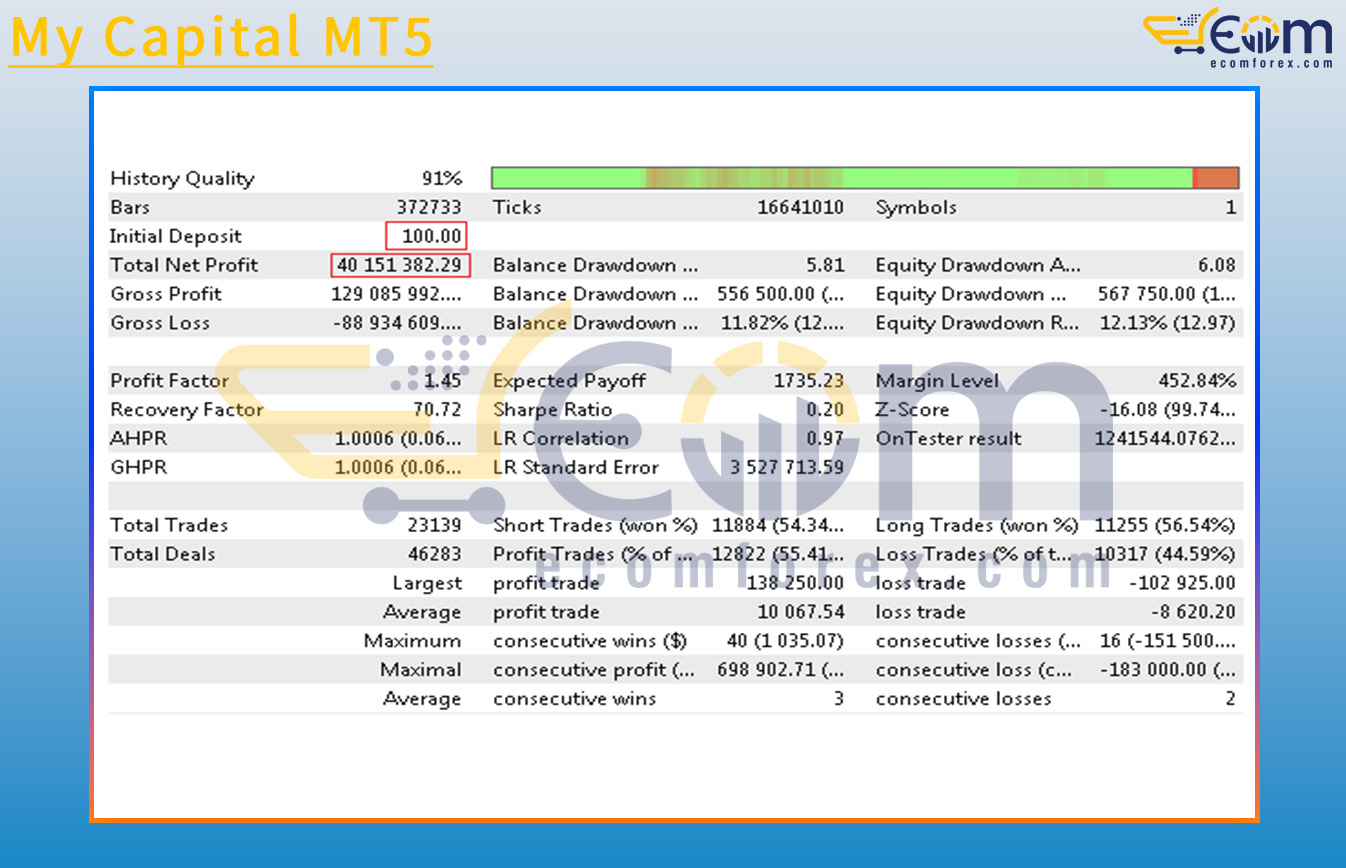This screenshot has height=868, width=1346.
Task: Select the average loss trade value -8 620.20
Action: tap(1193, 612)
